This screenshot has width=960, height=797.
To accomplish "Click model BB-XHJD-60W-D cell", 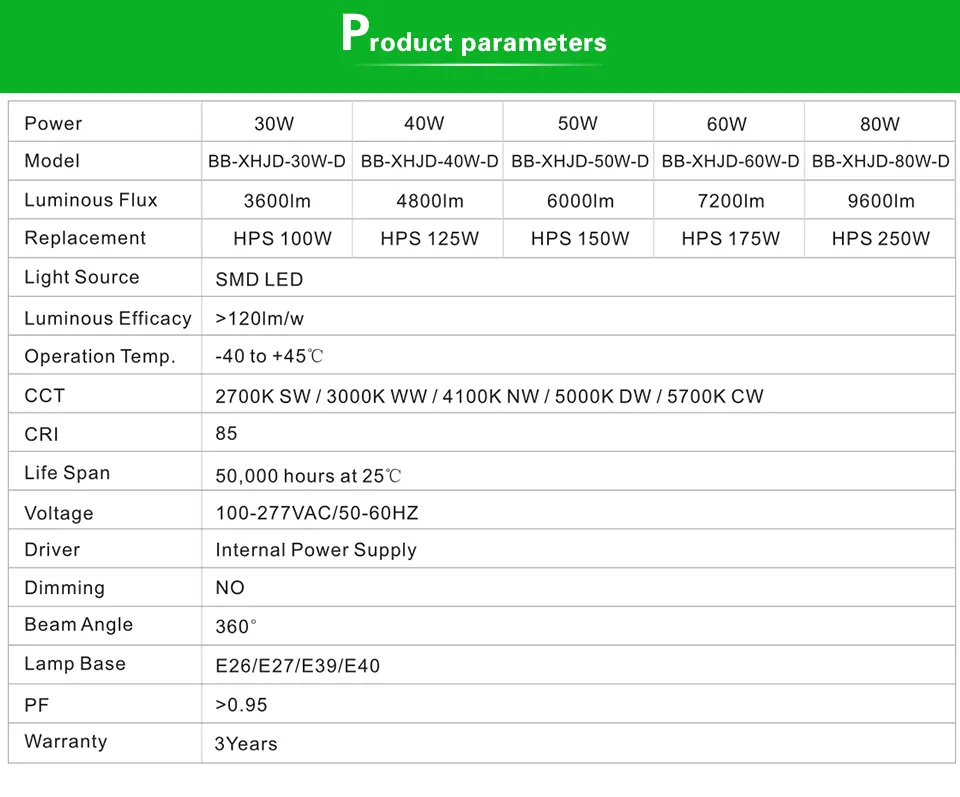I will click(730, 161).
